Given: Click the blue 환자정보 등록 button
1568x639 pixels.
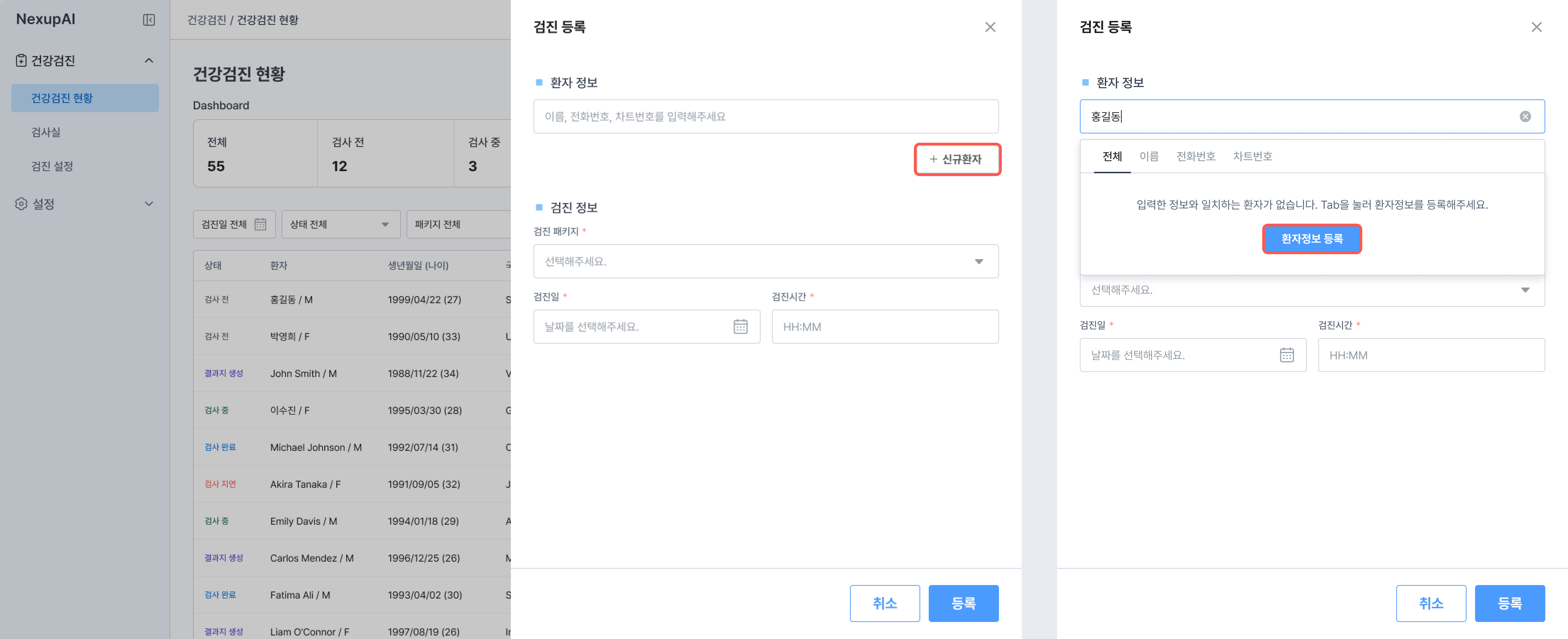Looking at the screenshot, I should (x=1311, y=239).
